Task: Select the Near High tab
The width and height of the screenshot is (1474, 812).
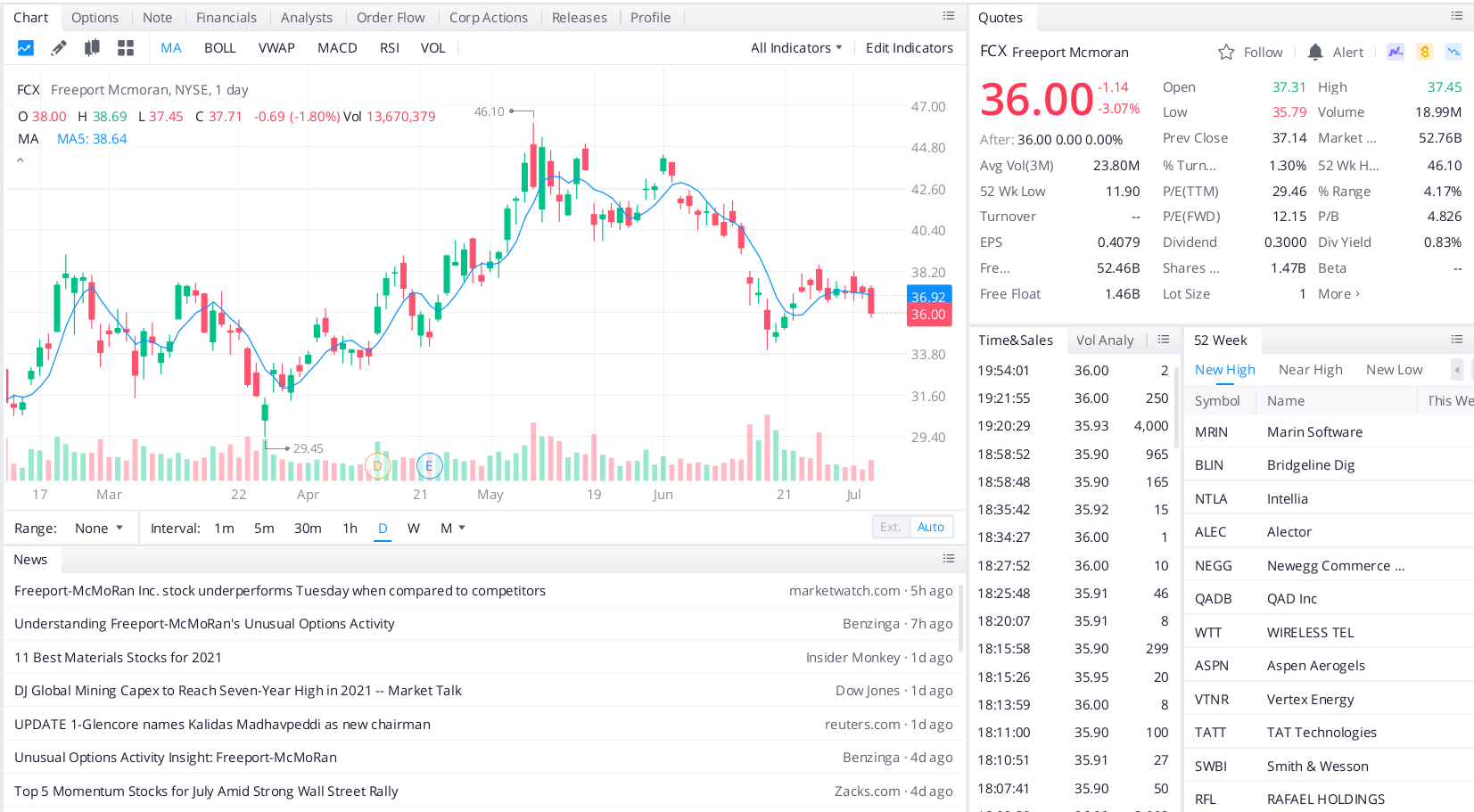Action: (x=1311, y=370)
